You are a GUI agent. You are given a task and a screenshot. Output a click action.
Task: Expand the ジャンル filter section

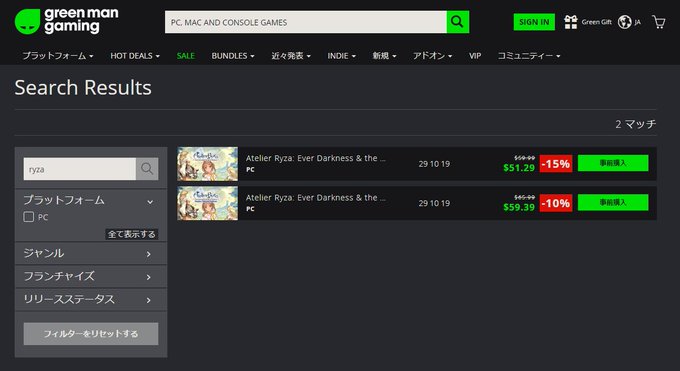point(91,253)
